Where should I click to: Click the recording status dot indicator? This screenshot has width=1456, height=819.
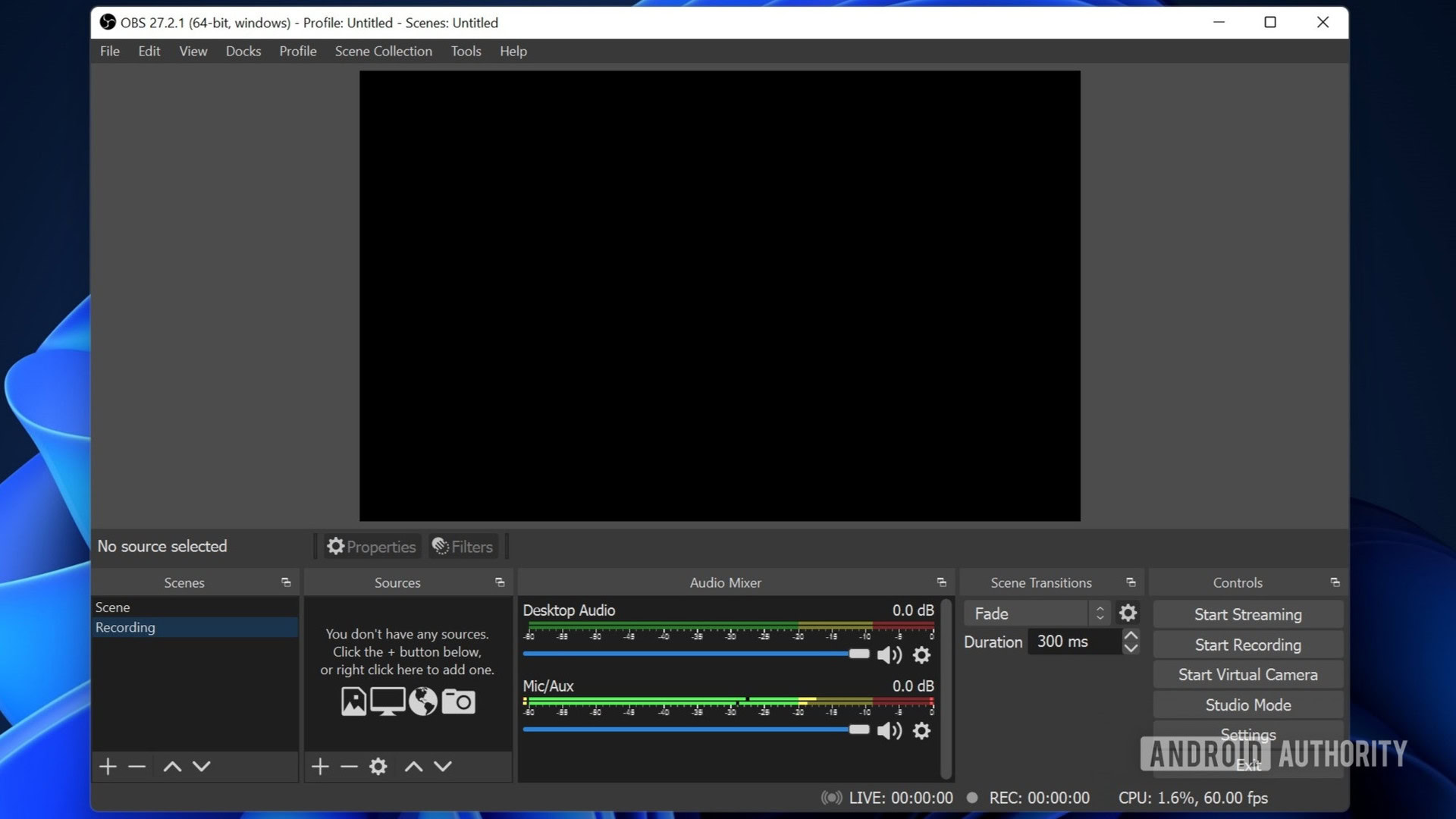(972, 798)
